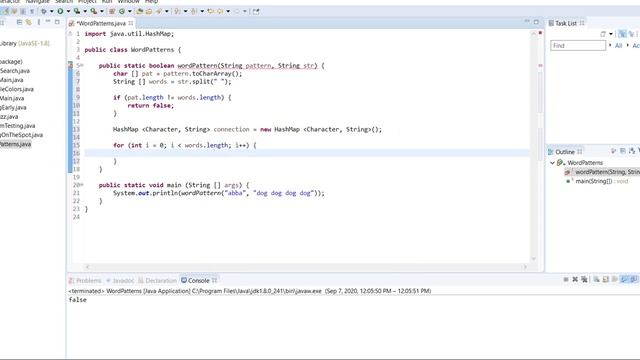Open the Run button dropdown arrow
The image size is (640, 360).
tap(69, 11)
